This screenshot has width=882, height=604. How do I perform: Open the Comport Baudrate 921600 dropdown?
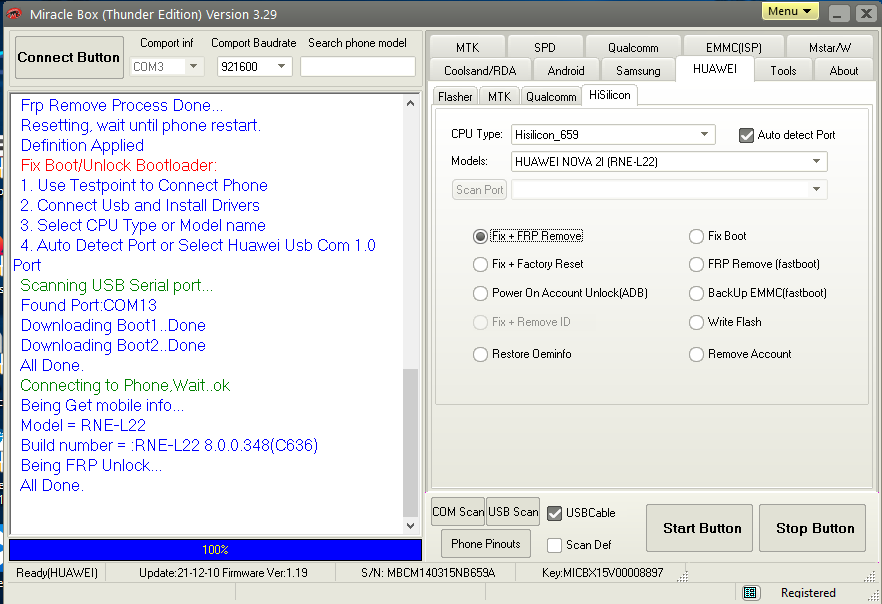pos(281,66)
